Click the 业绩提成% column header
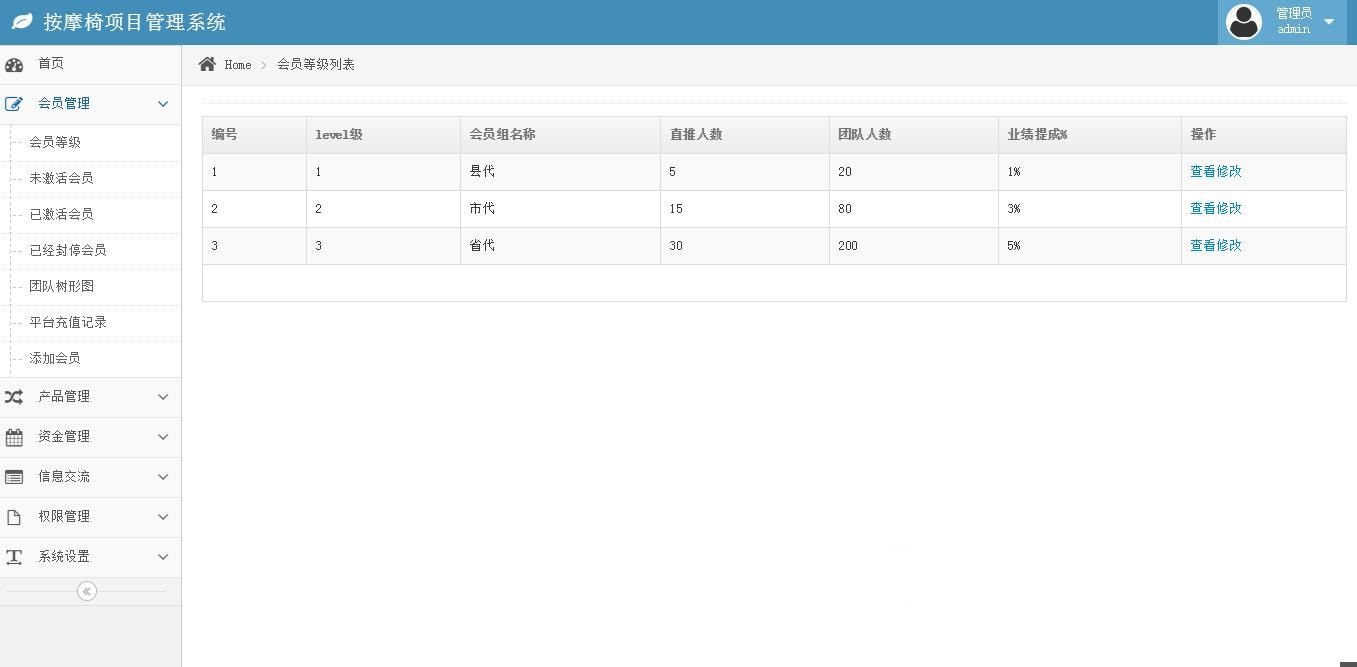The image size is (1357, 667). point(1037,135)
